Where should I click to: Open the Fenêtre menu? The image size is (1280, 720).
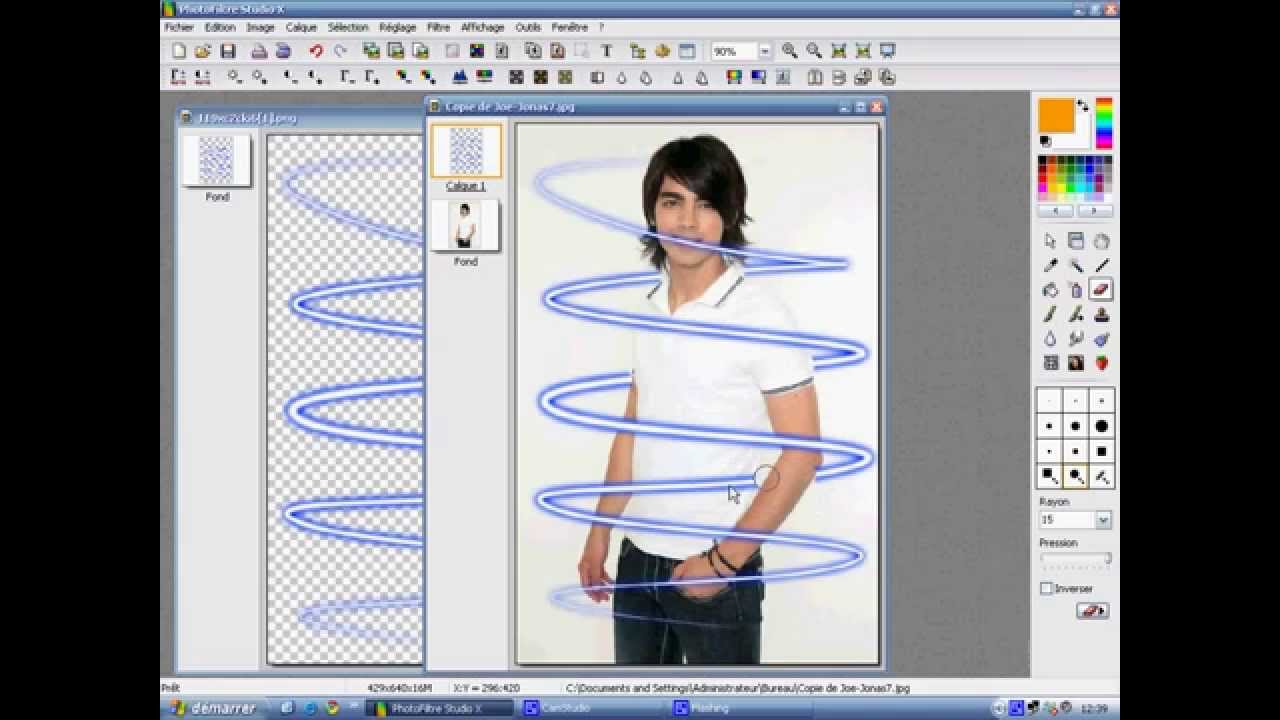[569, 27]
